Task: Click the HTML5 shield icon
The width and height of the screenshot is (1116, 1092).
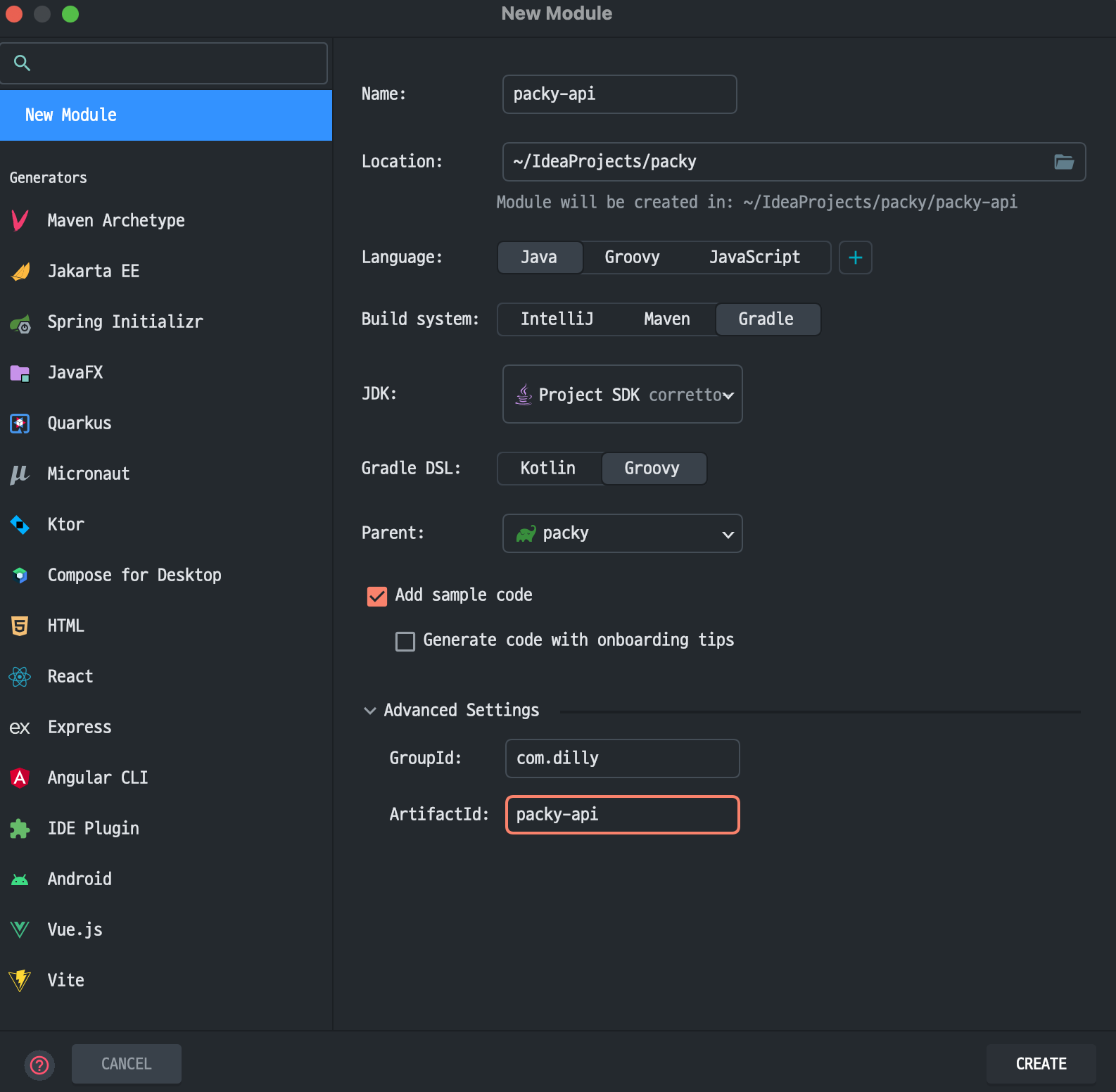Action: 20,626
